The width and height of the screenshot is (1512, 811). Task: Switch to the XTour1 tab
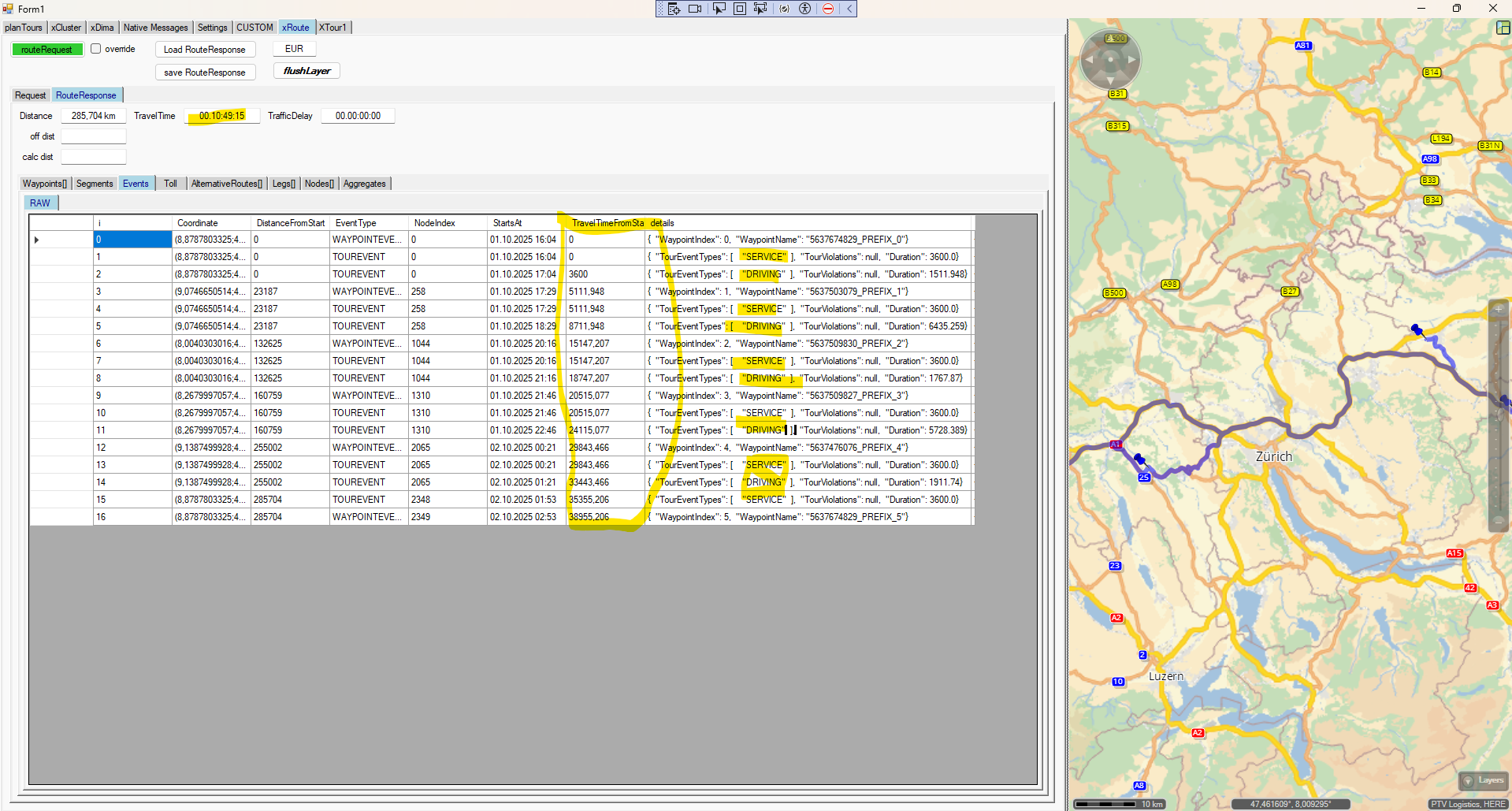click(332, 28)
